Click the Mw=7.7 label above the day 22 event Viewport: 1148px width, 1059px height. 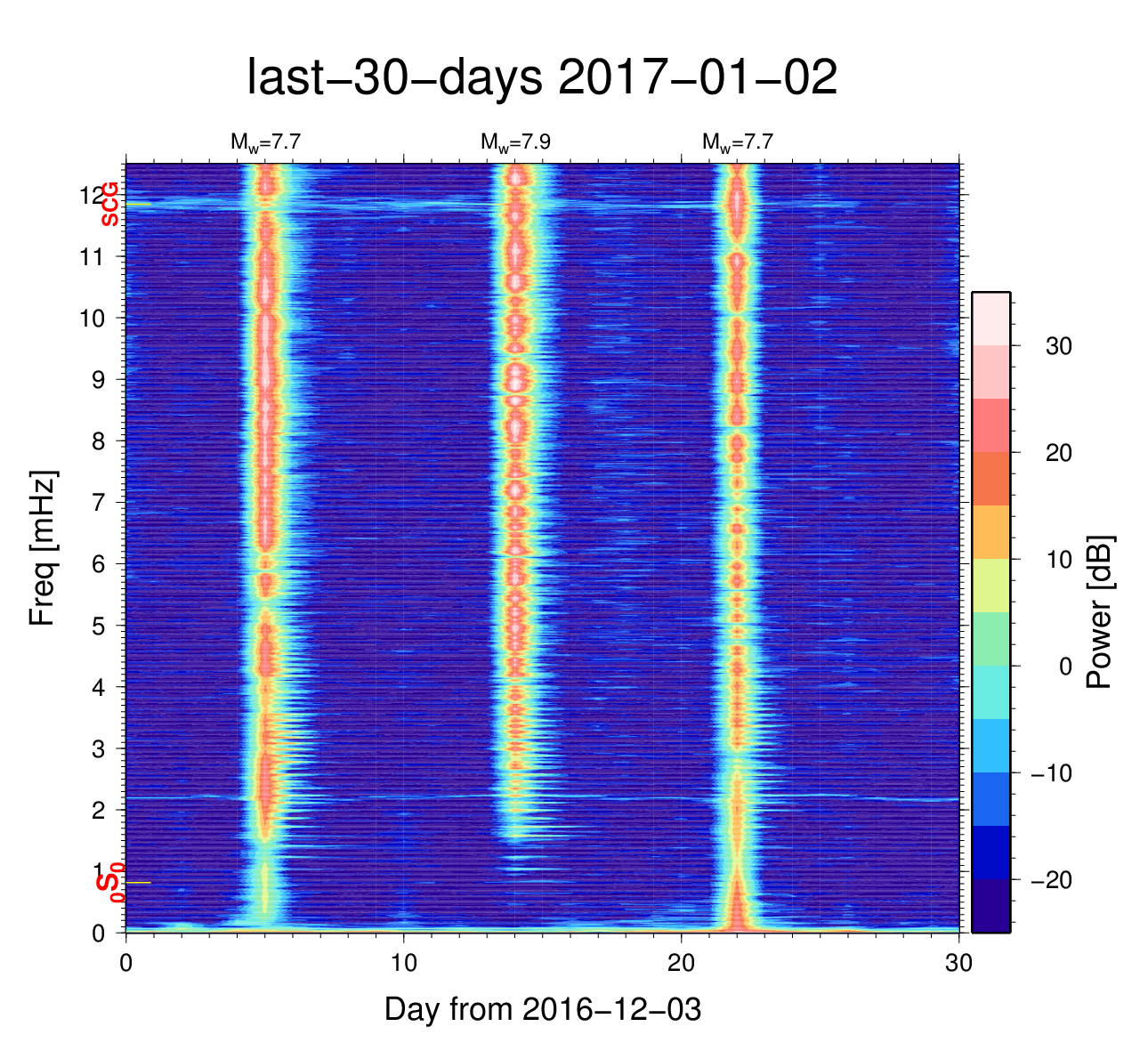coord(737,142)
